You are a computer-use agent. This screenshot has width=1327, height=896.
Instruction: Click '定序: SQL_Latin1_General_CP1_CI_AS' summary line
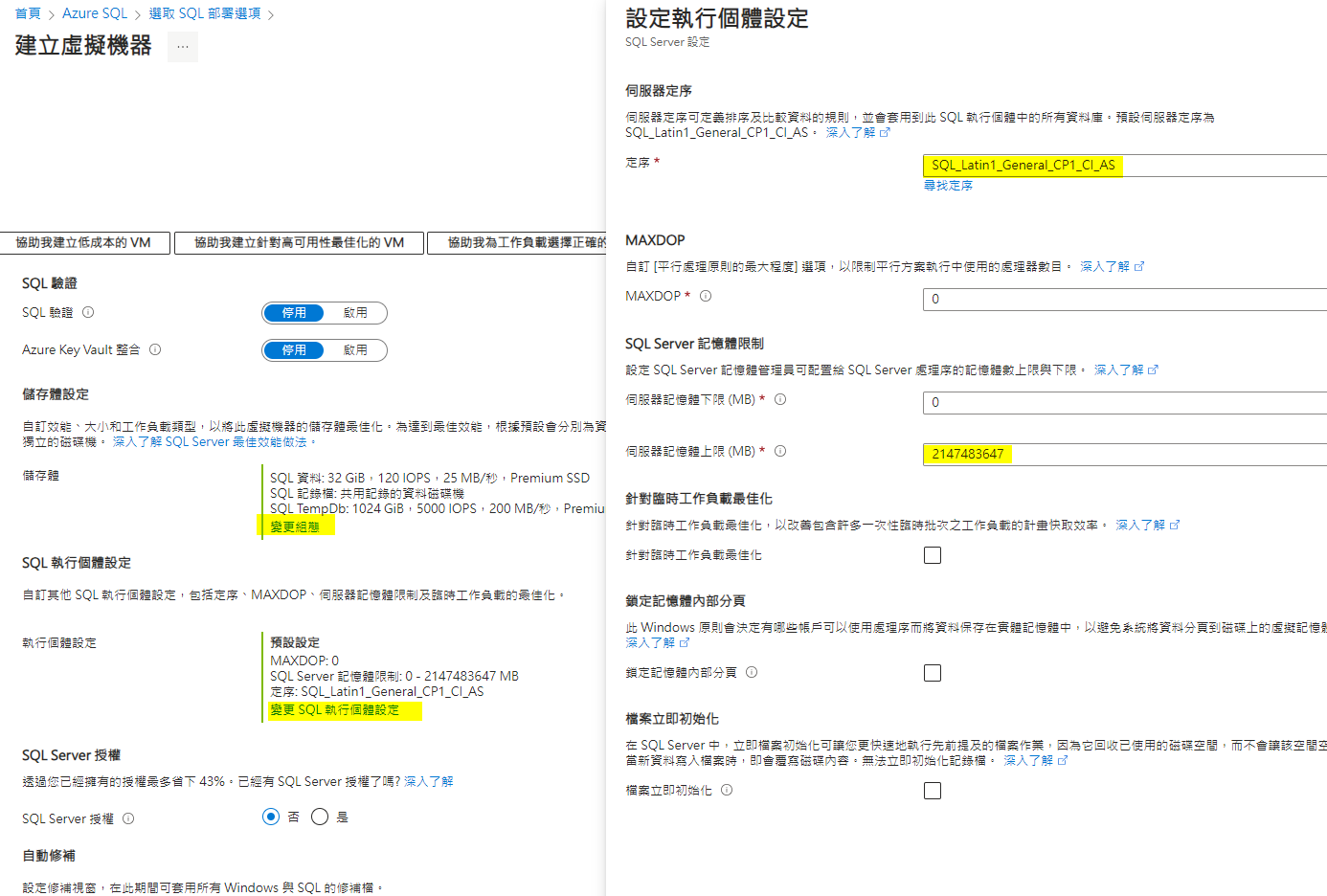[377, 691]
